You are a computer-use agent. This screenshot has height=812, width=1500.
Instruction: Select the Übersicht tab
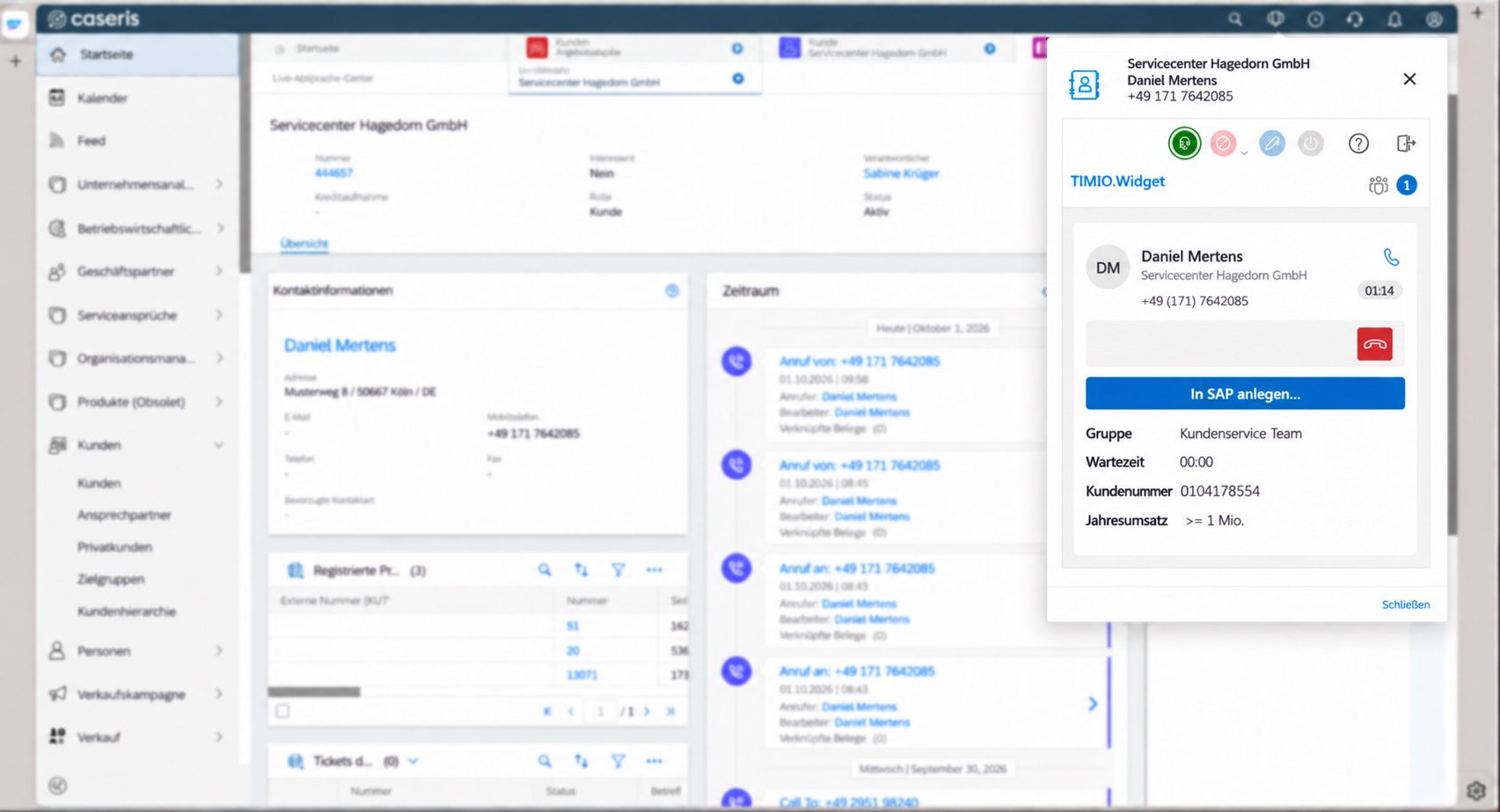[x=304, y=243]
